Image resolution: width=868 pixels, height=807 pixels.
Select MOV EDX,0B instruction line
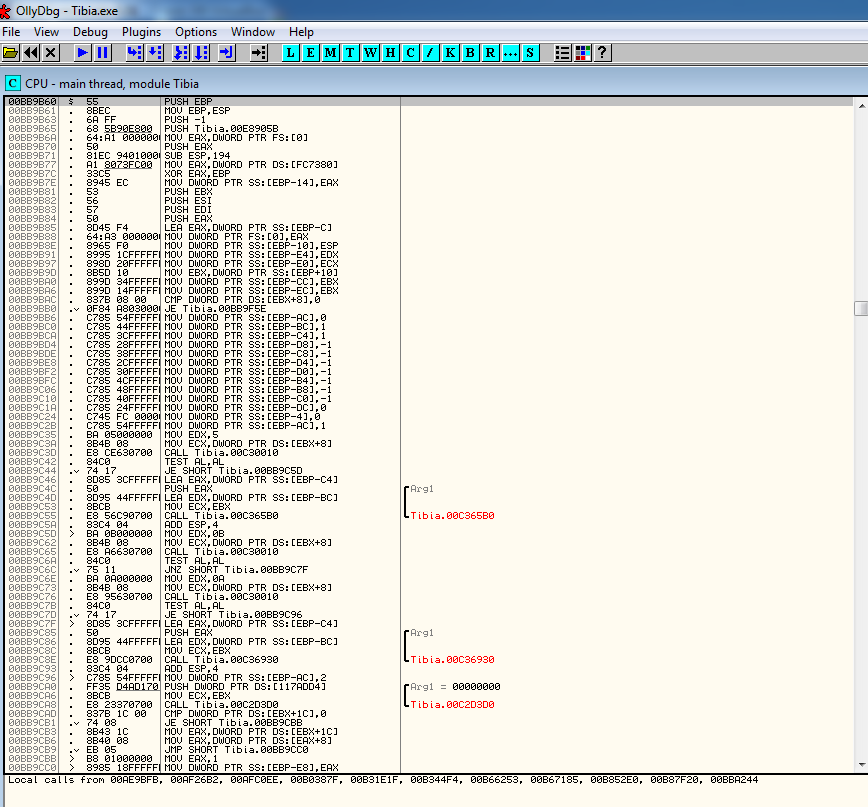point(194,534)
